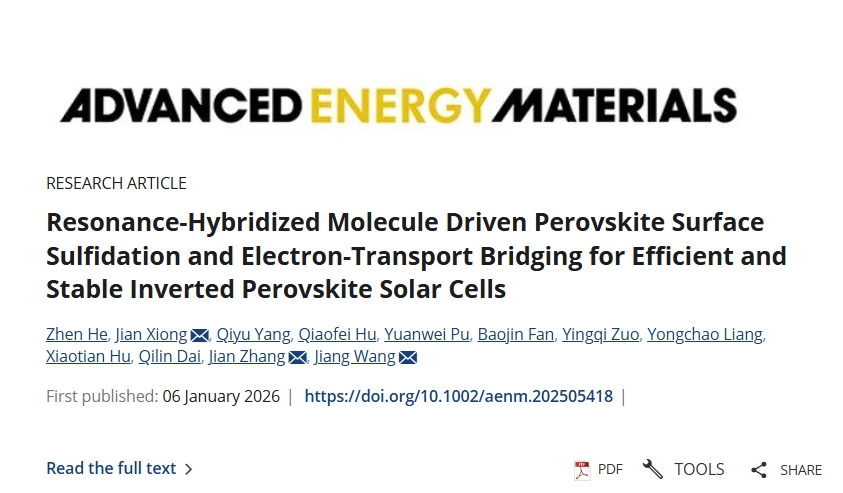Click the envelope icon beside Jian Xiong
The width and height of the screenshot is (843, 493).
[x=200, y=335]
